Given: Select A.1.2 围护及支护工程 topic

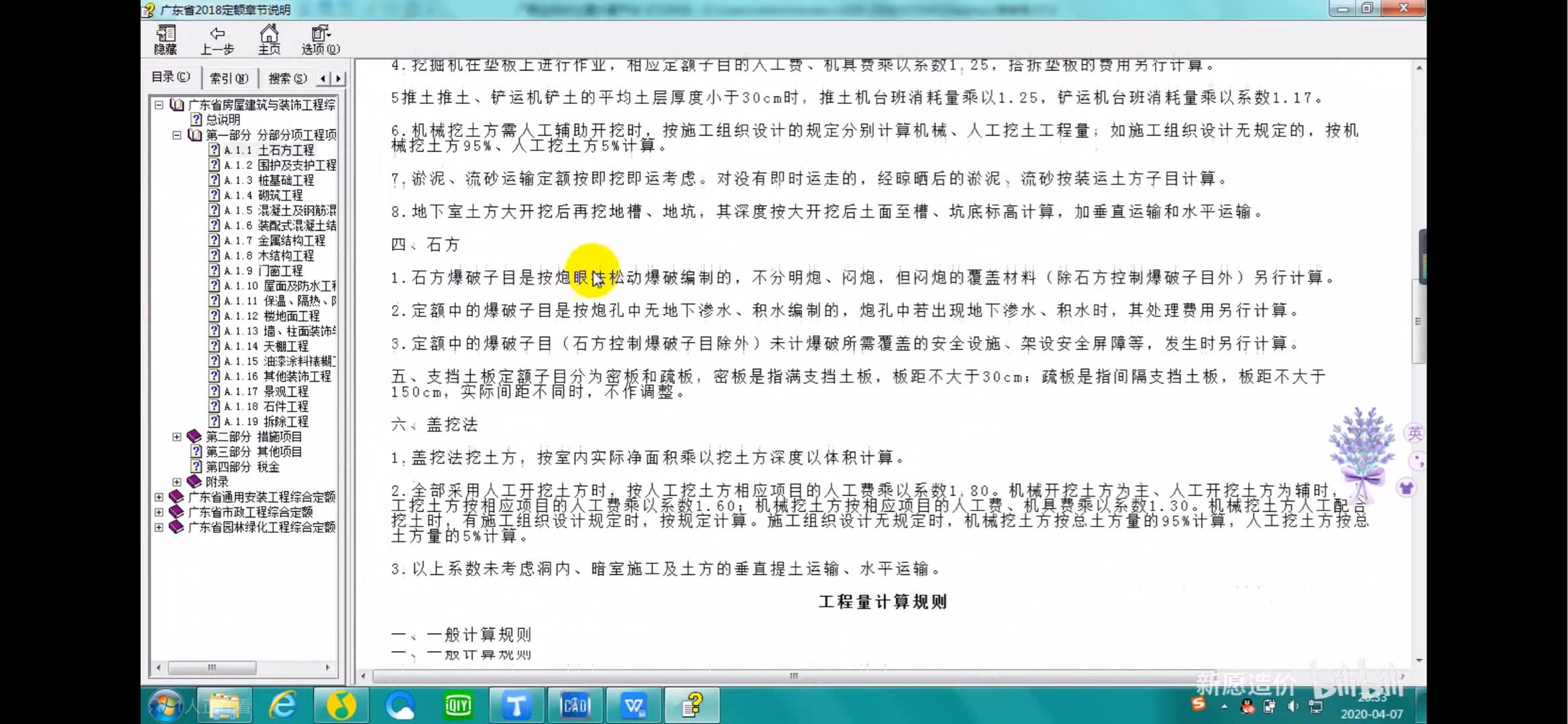Looking at the screenshot, I should [x=280, y=165].
